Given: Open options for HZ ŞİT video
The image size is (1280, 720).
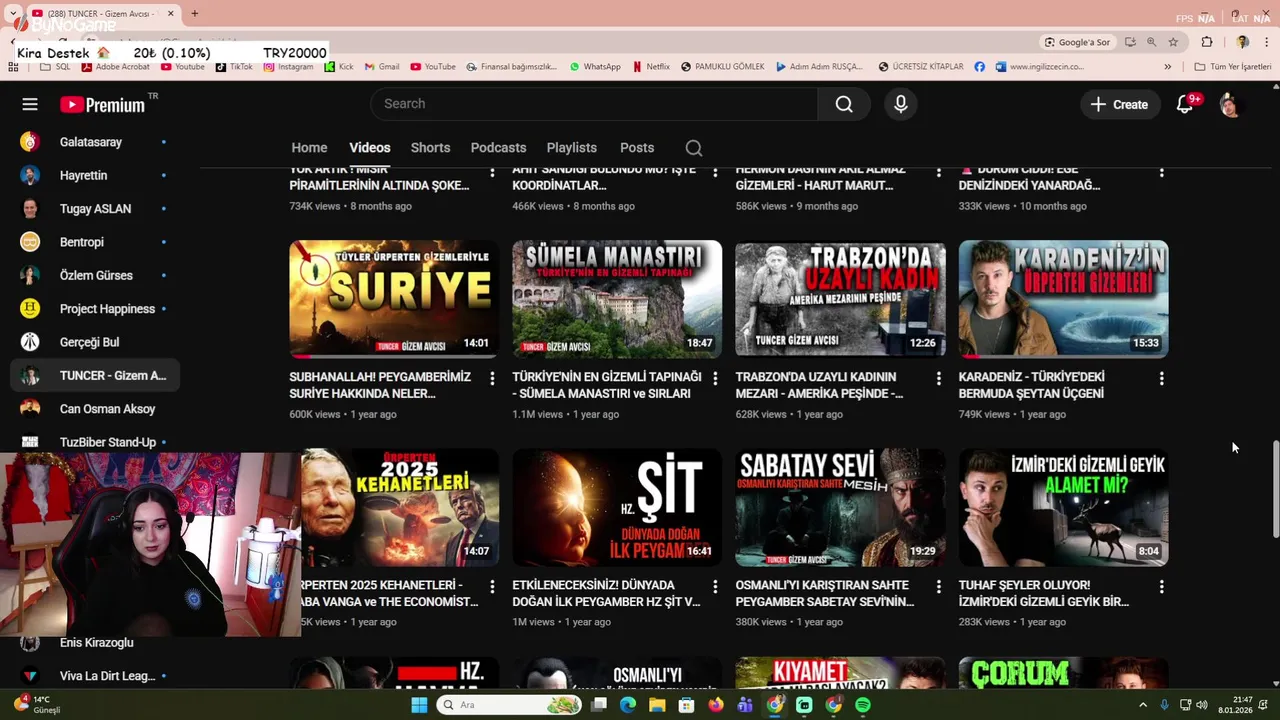Looking at the screenshot, I should point(715,586).
